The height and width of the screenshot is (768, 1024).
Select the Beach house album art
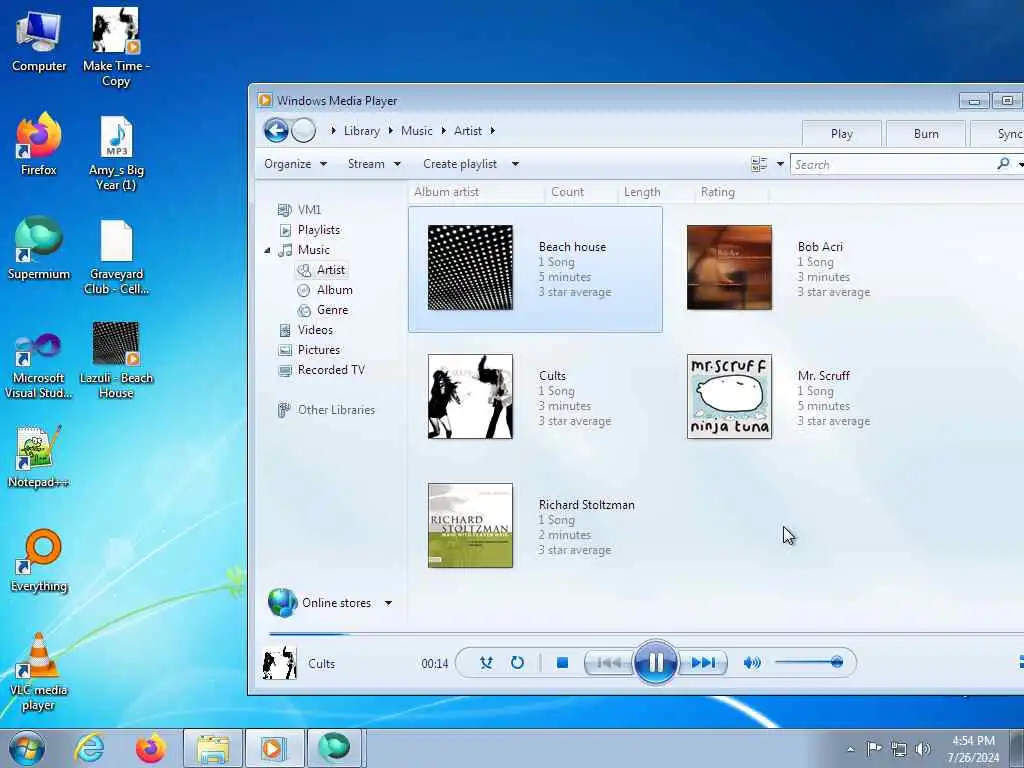[470, 268]
